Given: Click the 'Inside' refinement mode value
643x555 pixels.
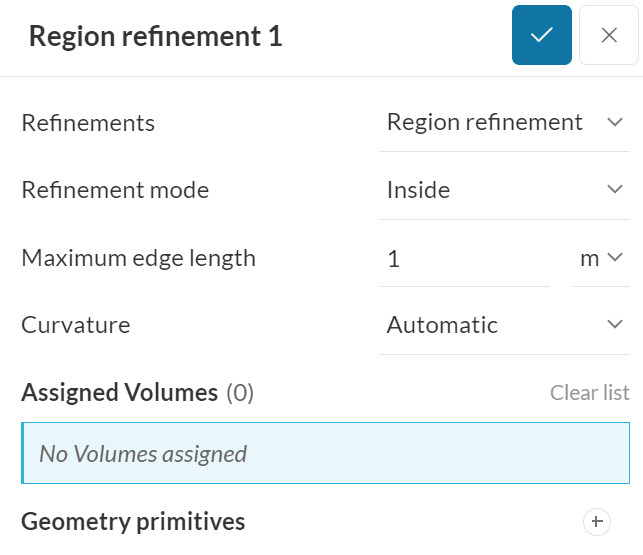Looking at the screenshot, I should (418, 190).
